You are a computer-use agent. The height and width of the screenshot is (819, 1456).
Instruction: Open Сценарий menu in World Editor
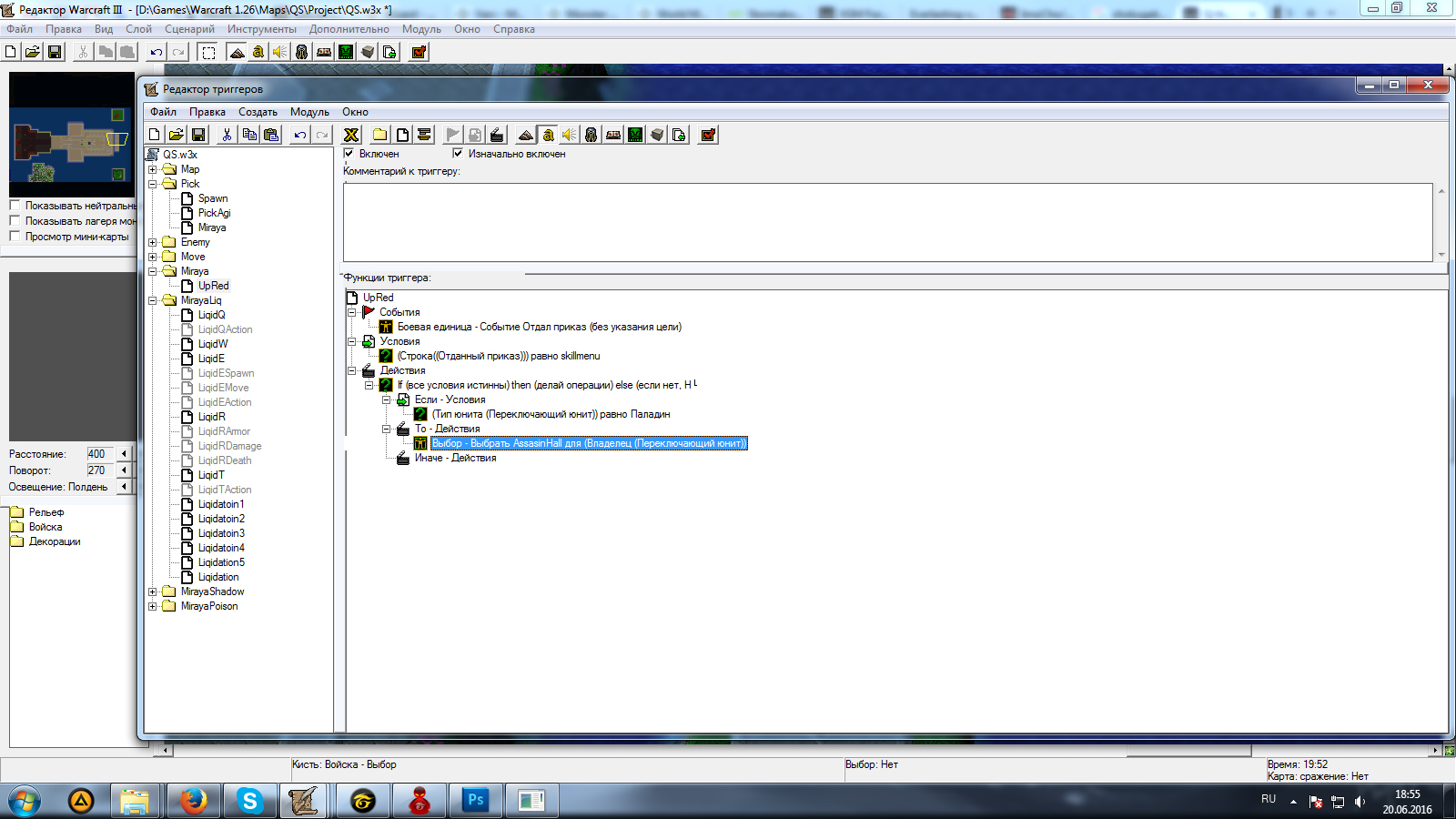[x=189, y=29]
